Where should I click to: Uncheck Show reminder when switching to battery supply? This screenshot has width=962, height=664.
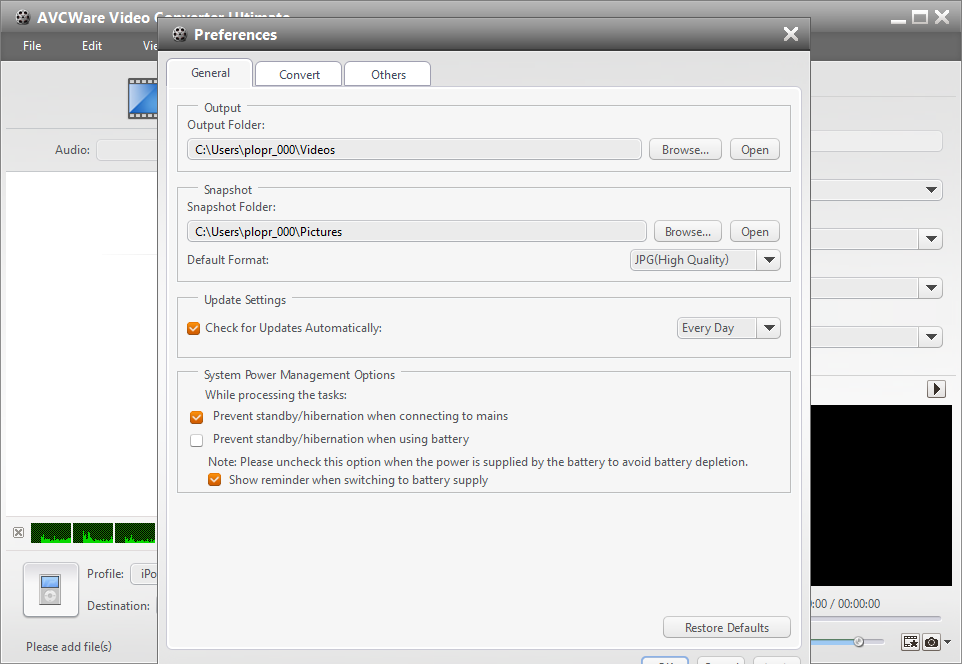point(214,480)
